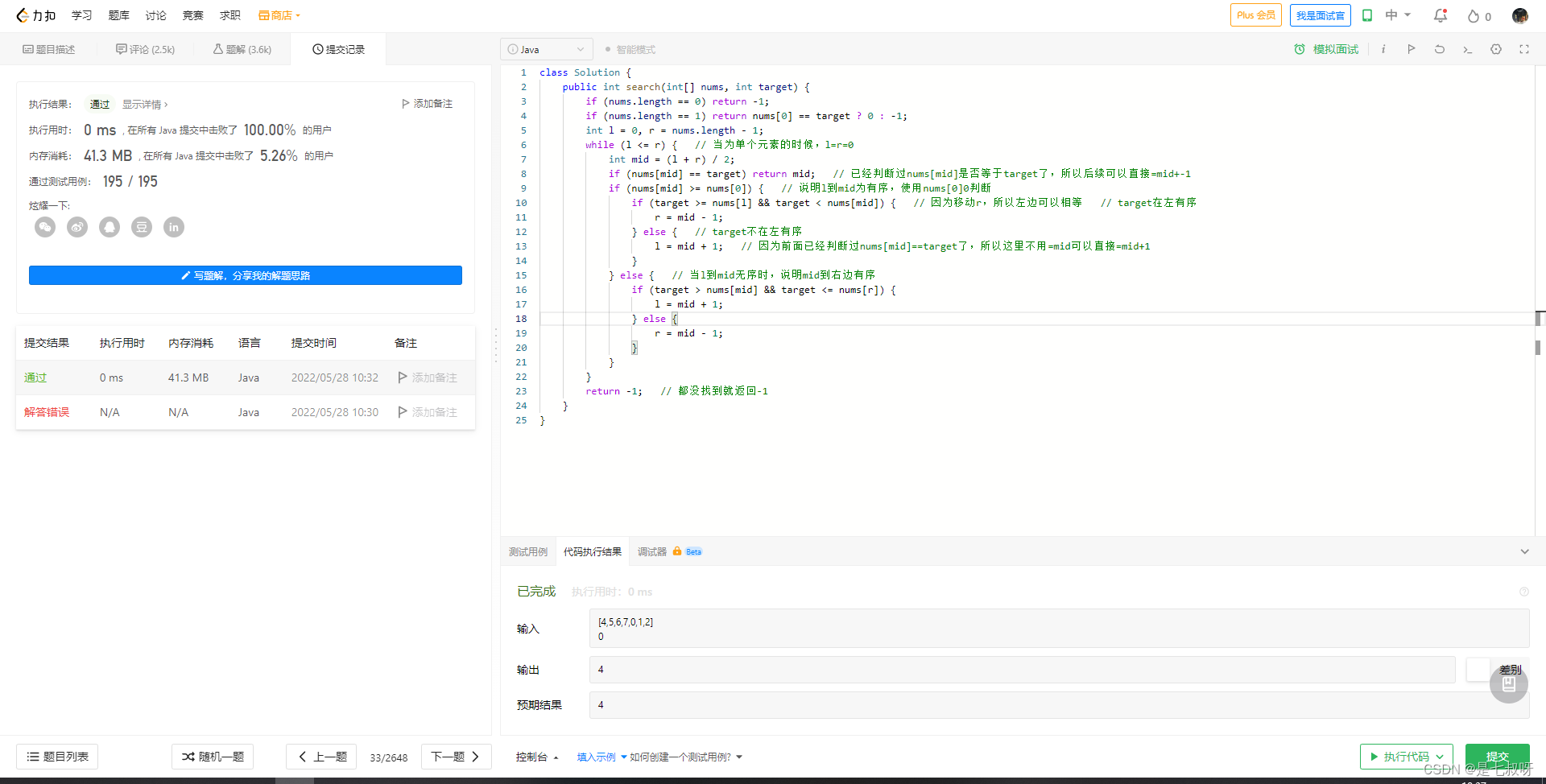This screenshot has width=1546, height=784.
Task: Click the flag icon in editor toolbar
Action: pos(1412,49)
